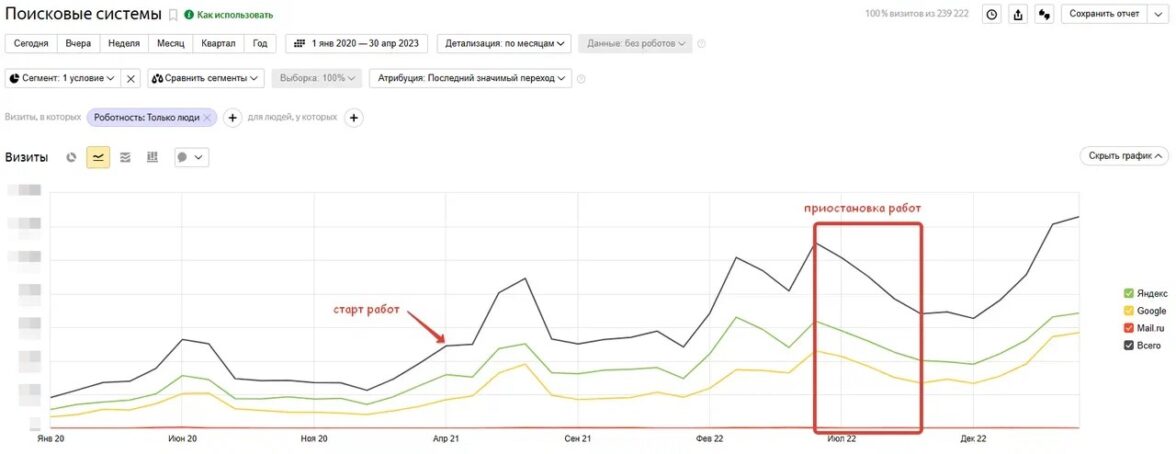
Task: Select the column bar chart view
Action: click(152, 157)
